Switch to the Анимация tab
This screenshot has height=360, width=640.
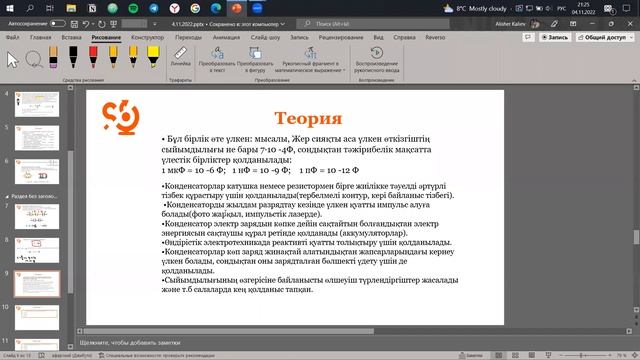tap(226, 37)
